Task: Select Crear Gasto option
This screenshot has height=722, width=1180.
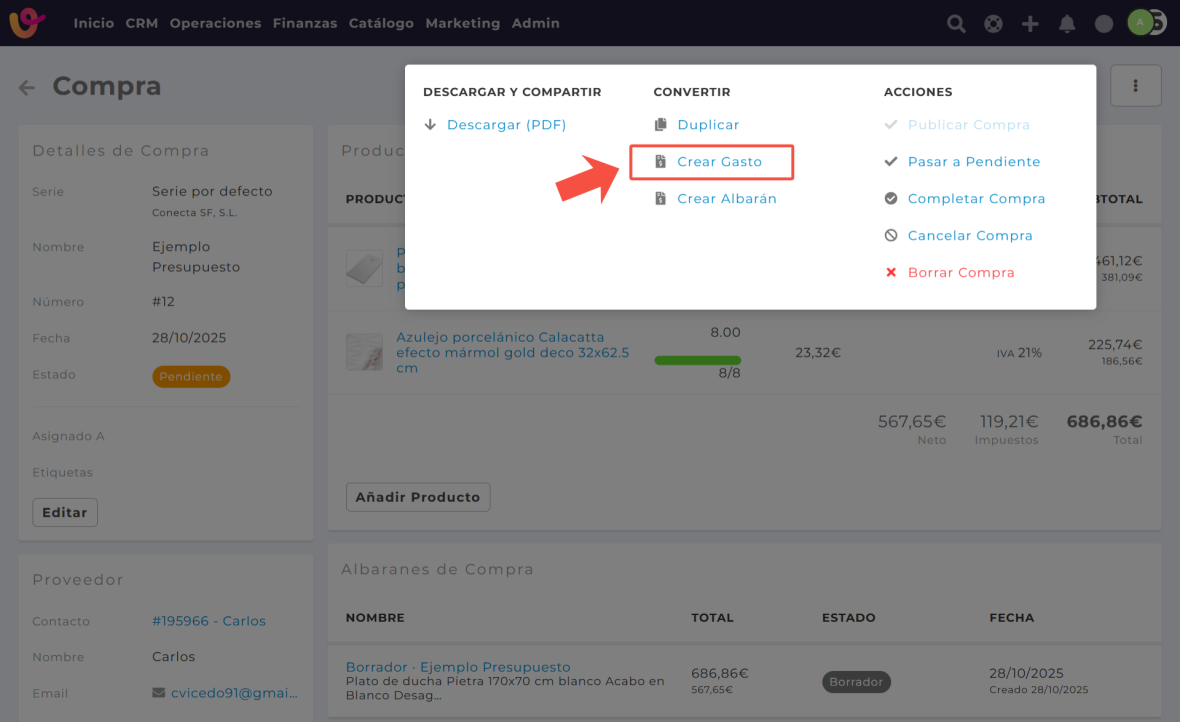Action: pos(719,162)
